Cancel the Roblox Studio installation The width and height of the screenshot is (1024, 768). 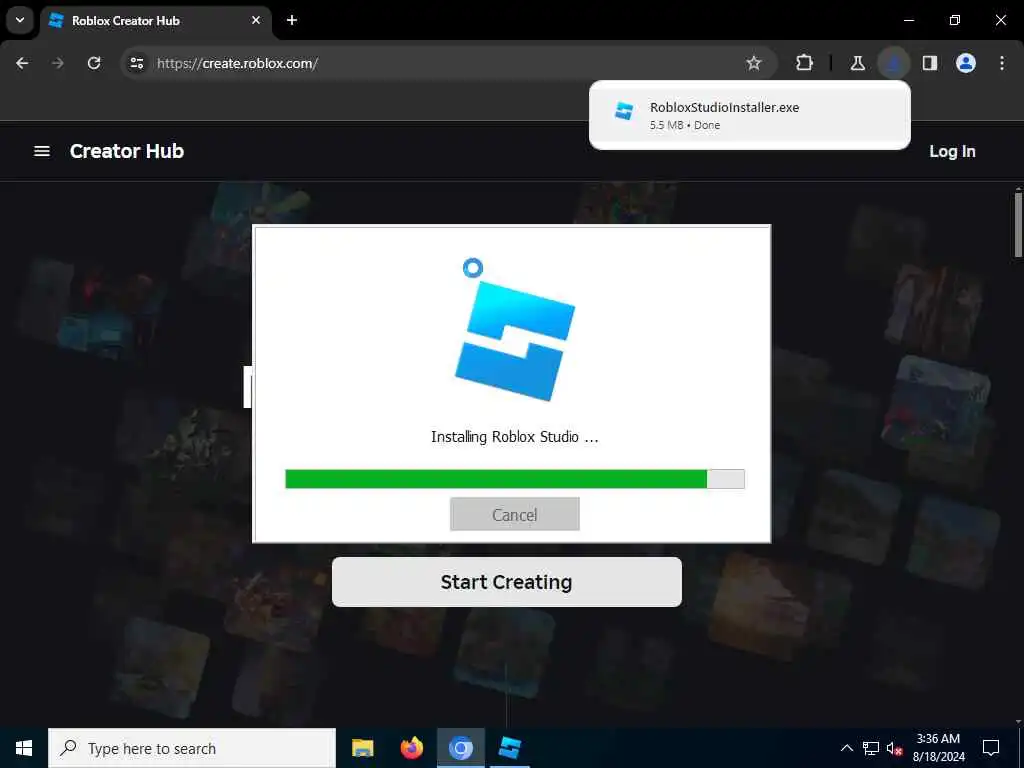click(x=515, y=514)
